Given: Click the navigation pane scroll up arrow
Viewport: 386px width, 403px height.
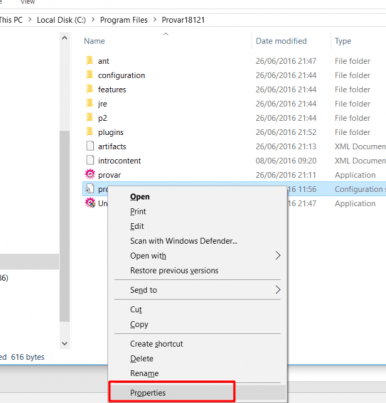Looking at the screenshot, I should click(x=65, y=38).
